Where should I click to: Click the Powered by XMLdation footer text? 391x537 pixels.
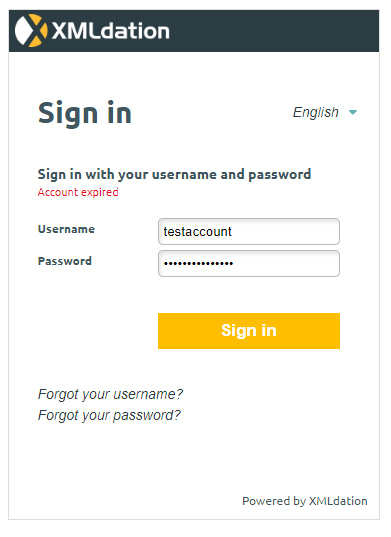[305, 501]
